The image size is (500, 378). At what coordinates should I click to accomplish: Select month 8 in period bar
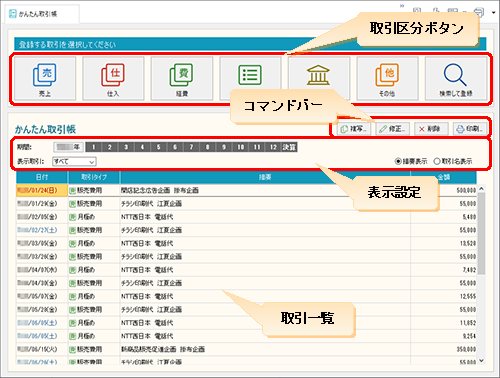(x=208, y=147)
